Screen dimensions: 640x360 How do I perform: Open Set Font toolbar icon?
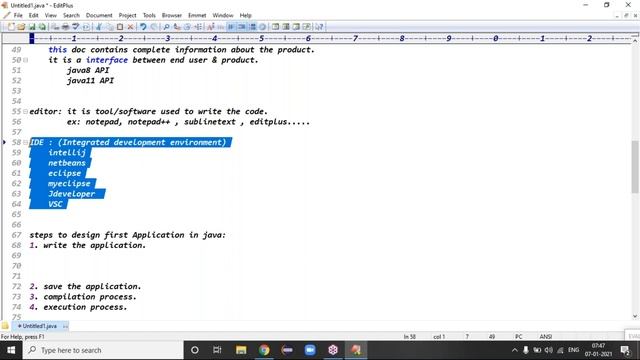click(x=211, y=27)
